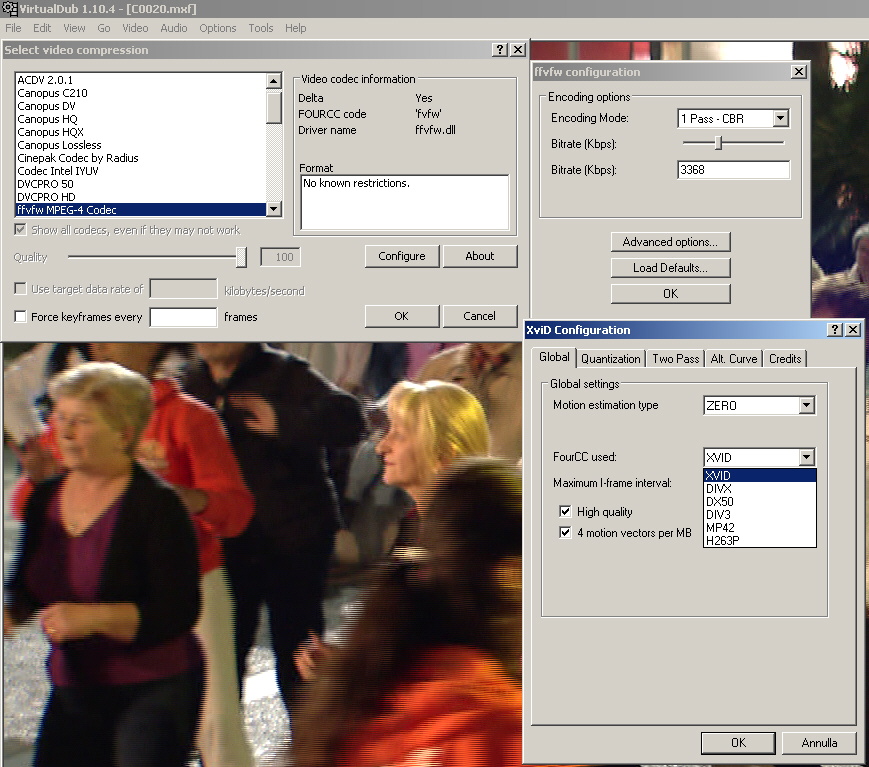Screen dimensions: 869x767
Task: Select Canopus HQ codec
Action: (141, 119)
